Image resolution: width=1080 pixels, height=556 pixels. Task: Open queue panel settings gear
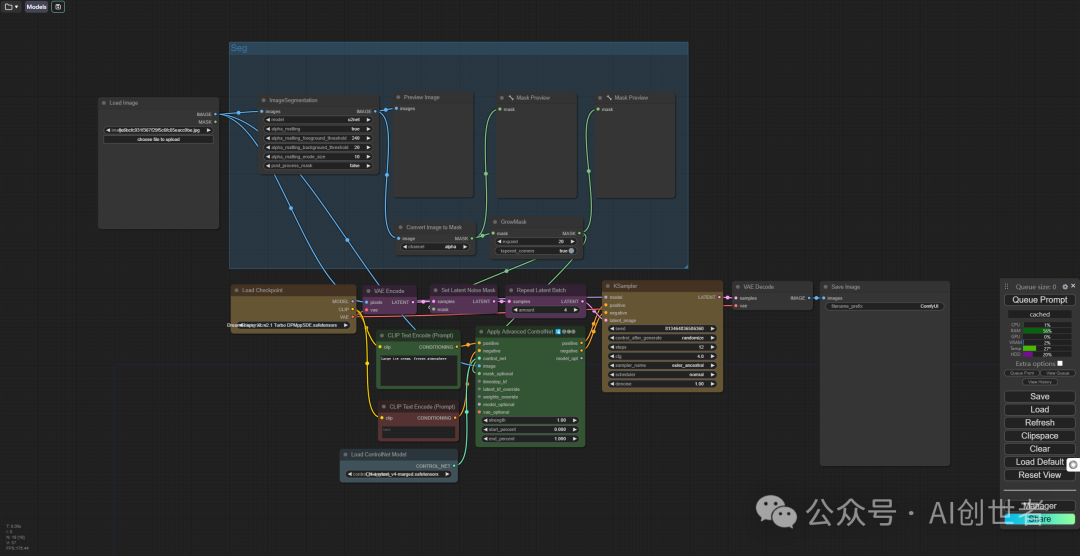point(1066,286)
